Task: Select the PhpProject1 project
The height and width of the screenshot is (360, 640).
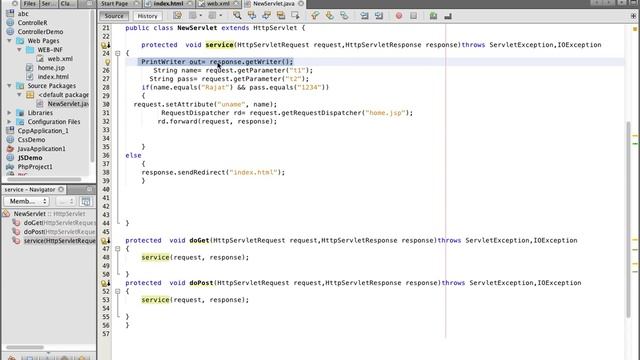Action: [x=35, y=167]
